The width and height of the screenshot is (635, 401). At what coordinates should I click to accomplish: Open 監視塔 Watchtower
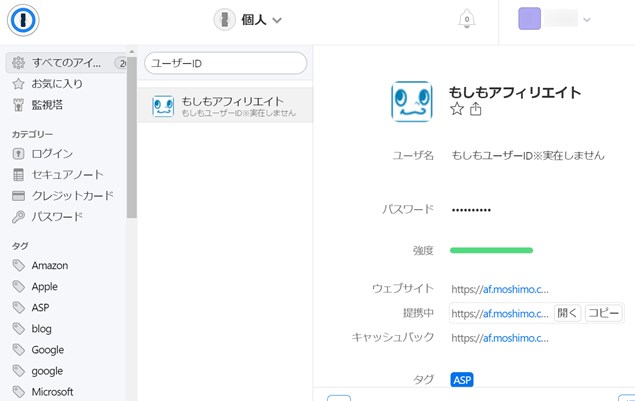click(x=47, y=105)
